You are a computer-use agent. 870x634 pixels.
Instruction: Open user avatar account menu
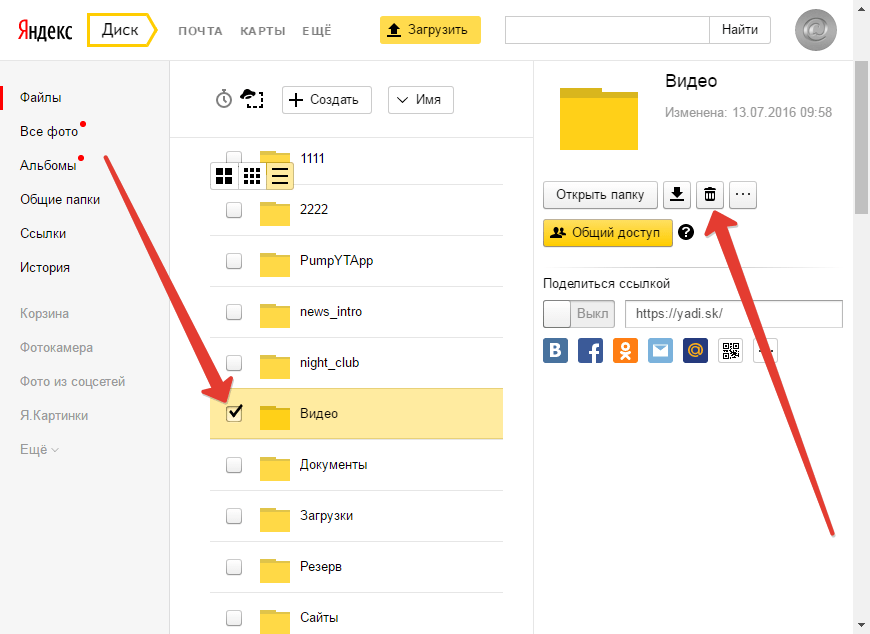[x=816, y=30]
